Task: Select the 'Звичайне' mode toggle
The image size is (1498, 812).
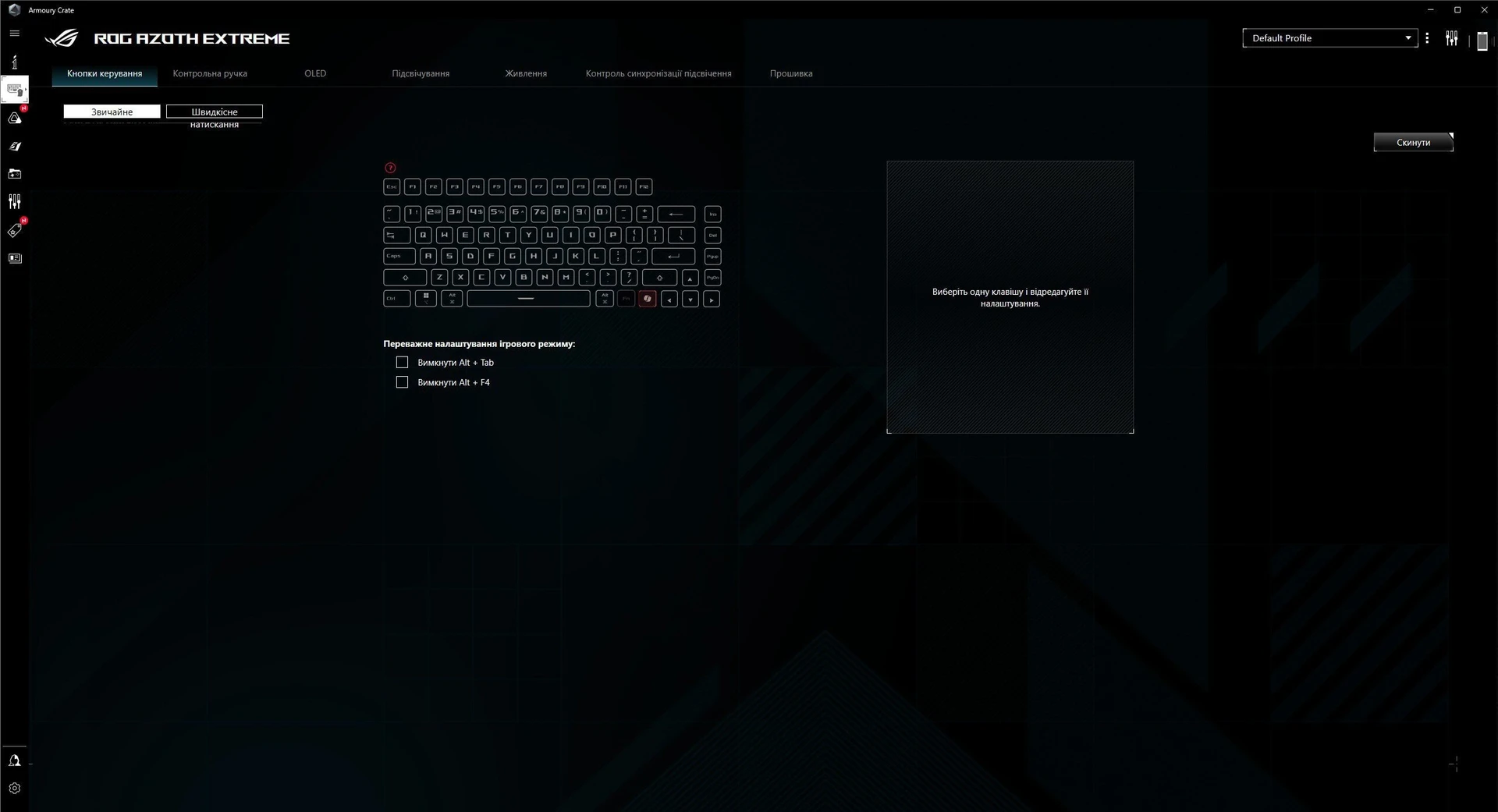Action: 112,112
